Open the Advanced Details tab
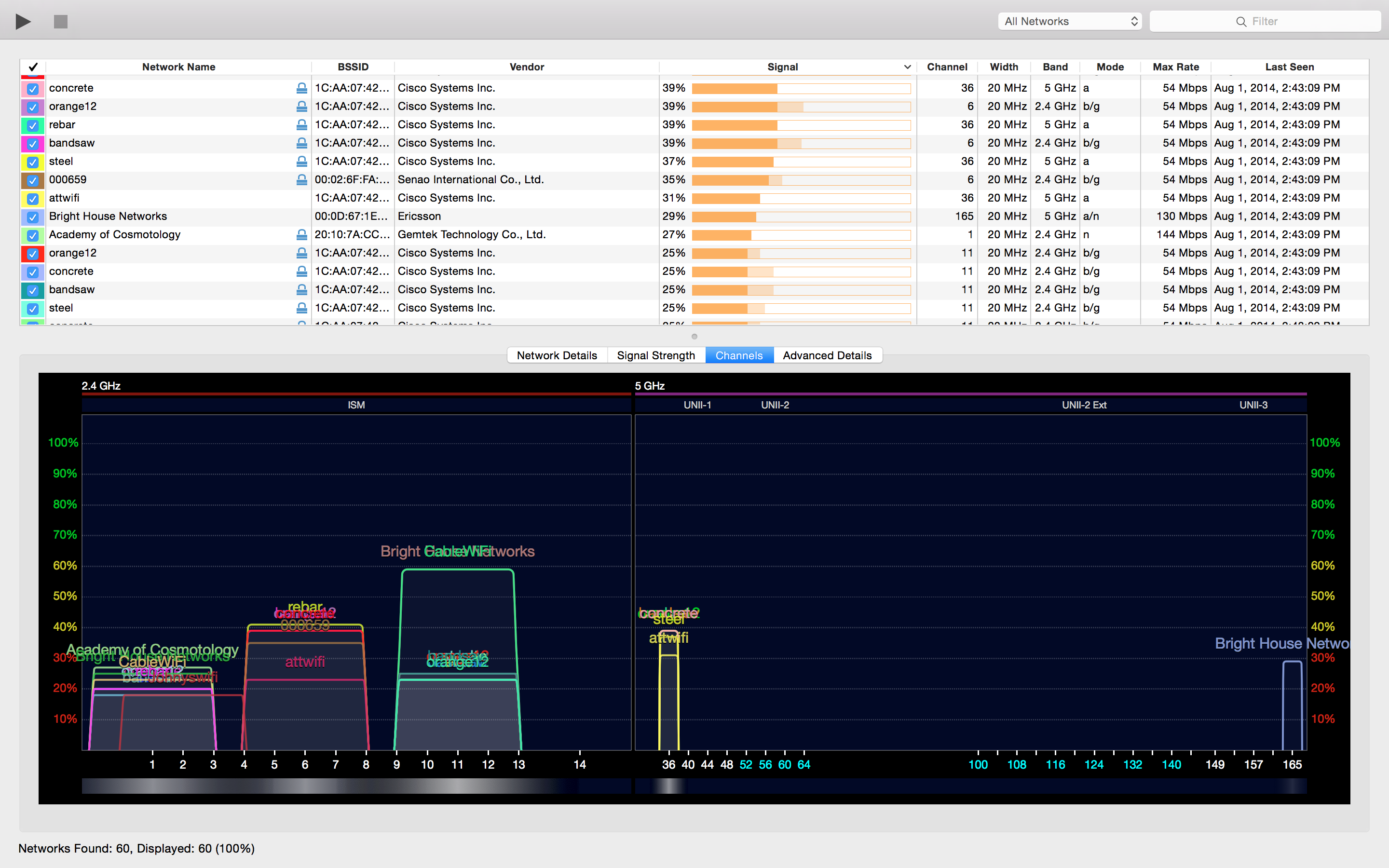 coord(827,355)
